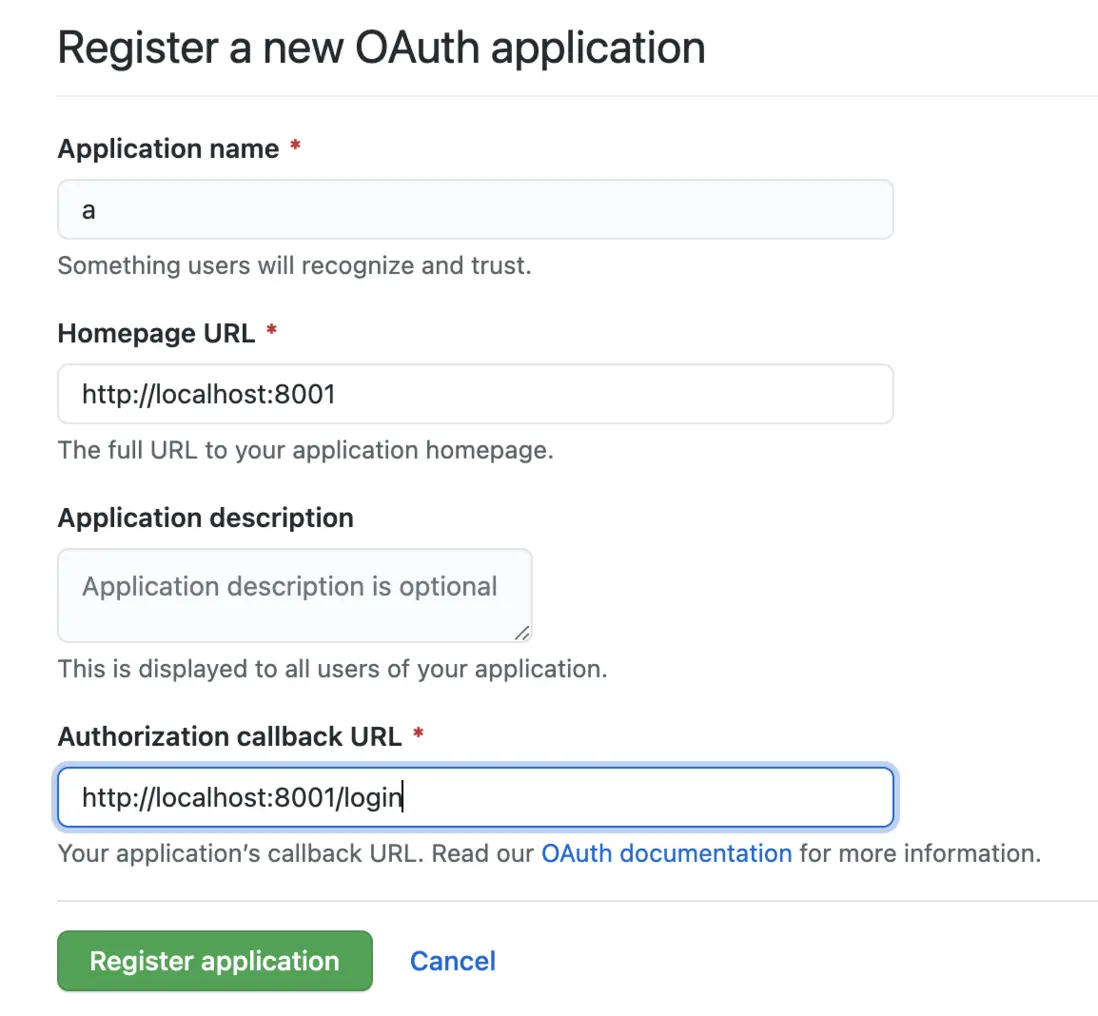Screen dimensions: 1098x1016
Task: Click the "full URL to your application" hint
Action: 305,450
